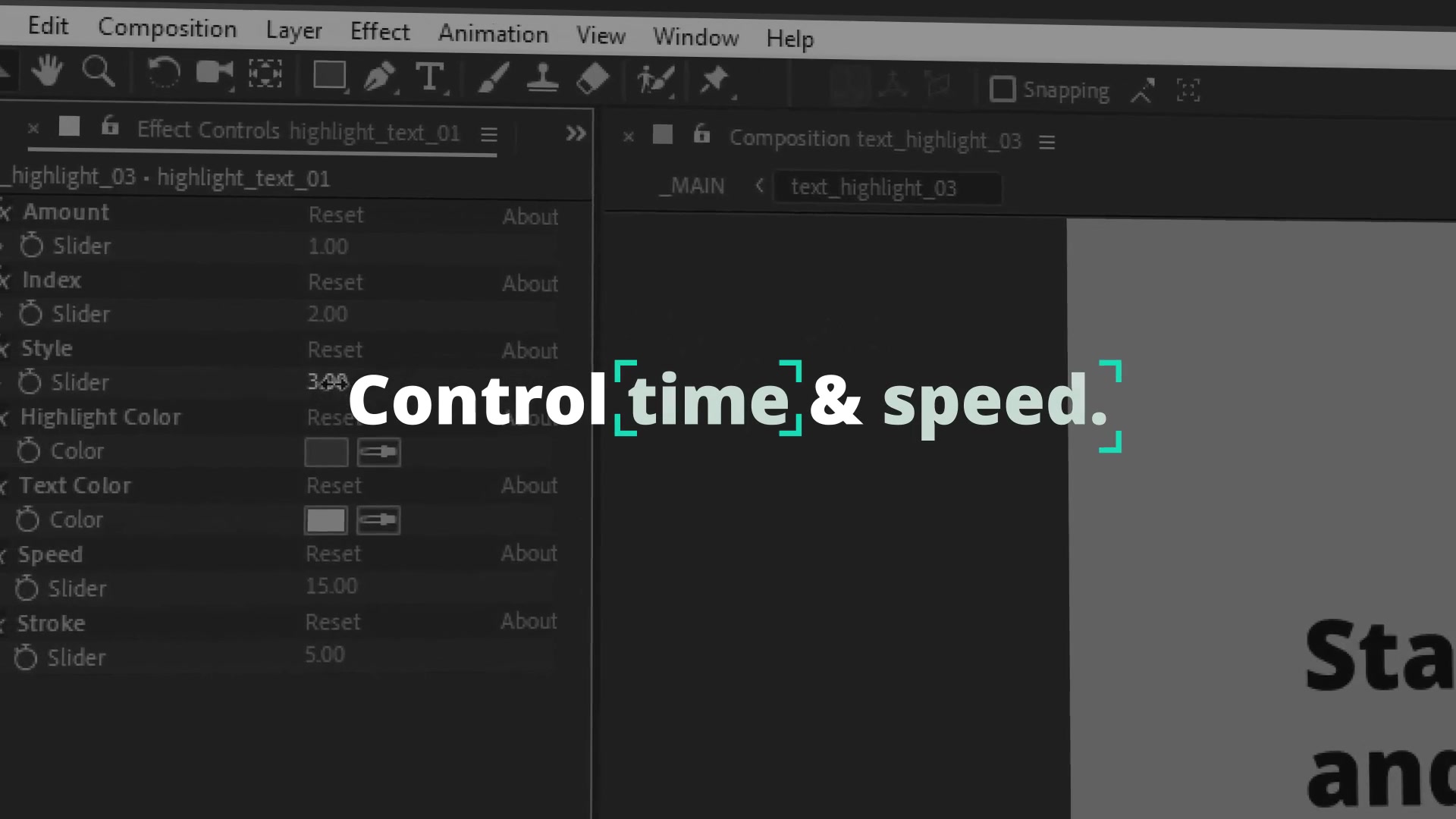Viewport: 1456px width, 819px height.
Task: Expand text_highlight_03 composition breadcrumb
Action: pos(873,187)
